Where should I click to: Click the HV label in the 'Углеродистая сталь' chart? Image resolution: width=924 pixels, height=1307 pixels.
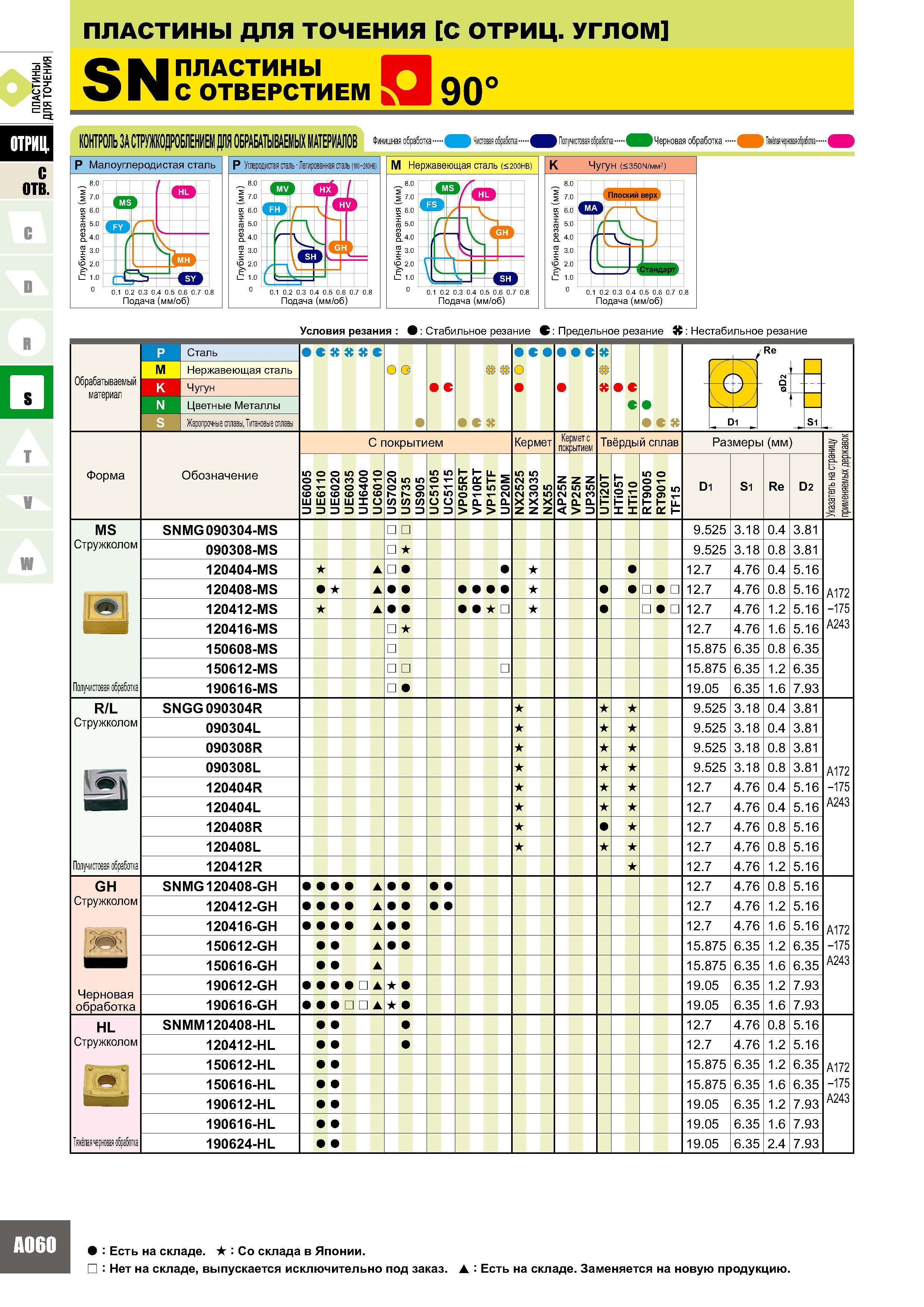tap(345, 205)
